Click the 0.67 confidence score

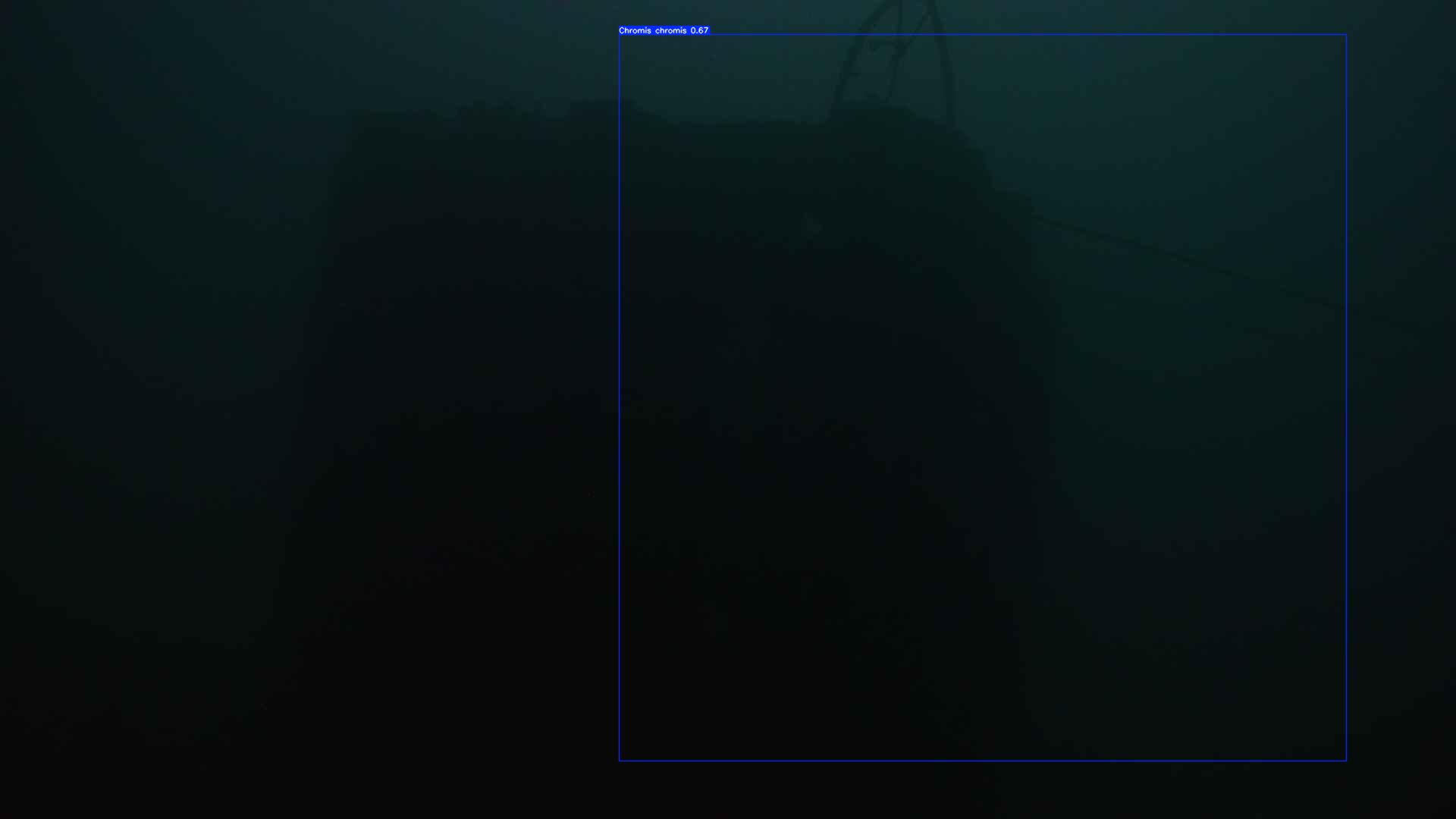pos(699,30)
